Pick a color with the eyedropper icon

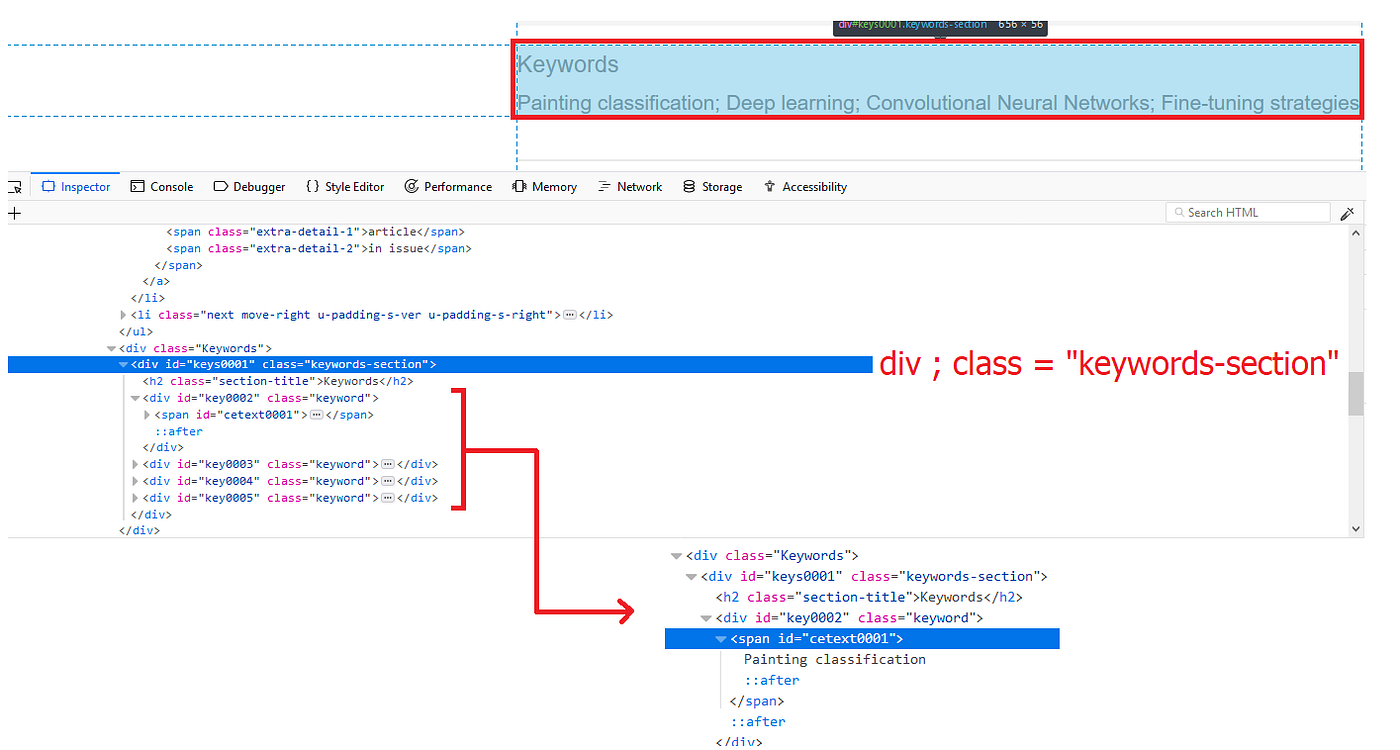point(1347,213)
